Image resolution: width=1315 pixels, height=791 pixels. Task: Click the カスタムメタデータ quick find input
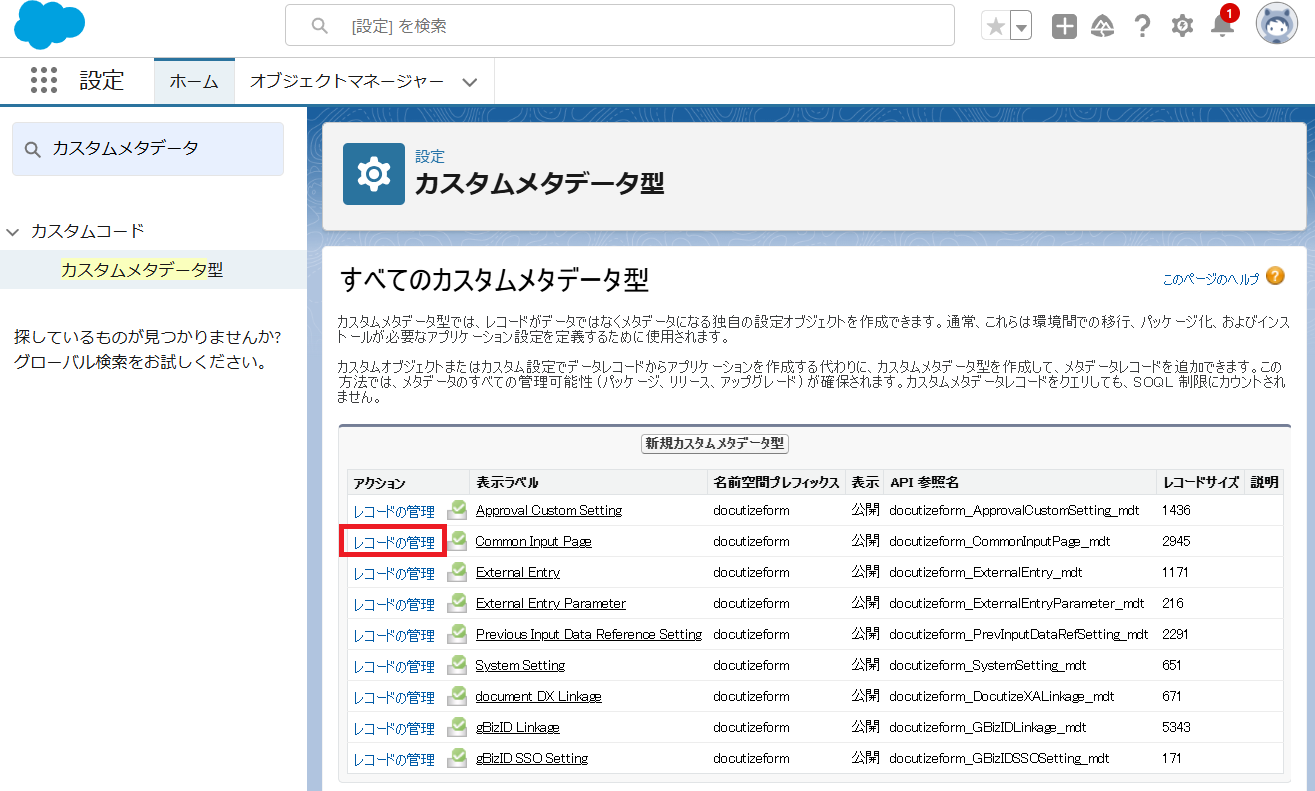148,149
